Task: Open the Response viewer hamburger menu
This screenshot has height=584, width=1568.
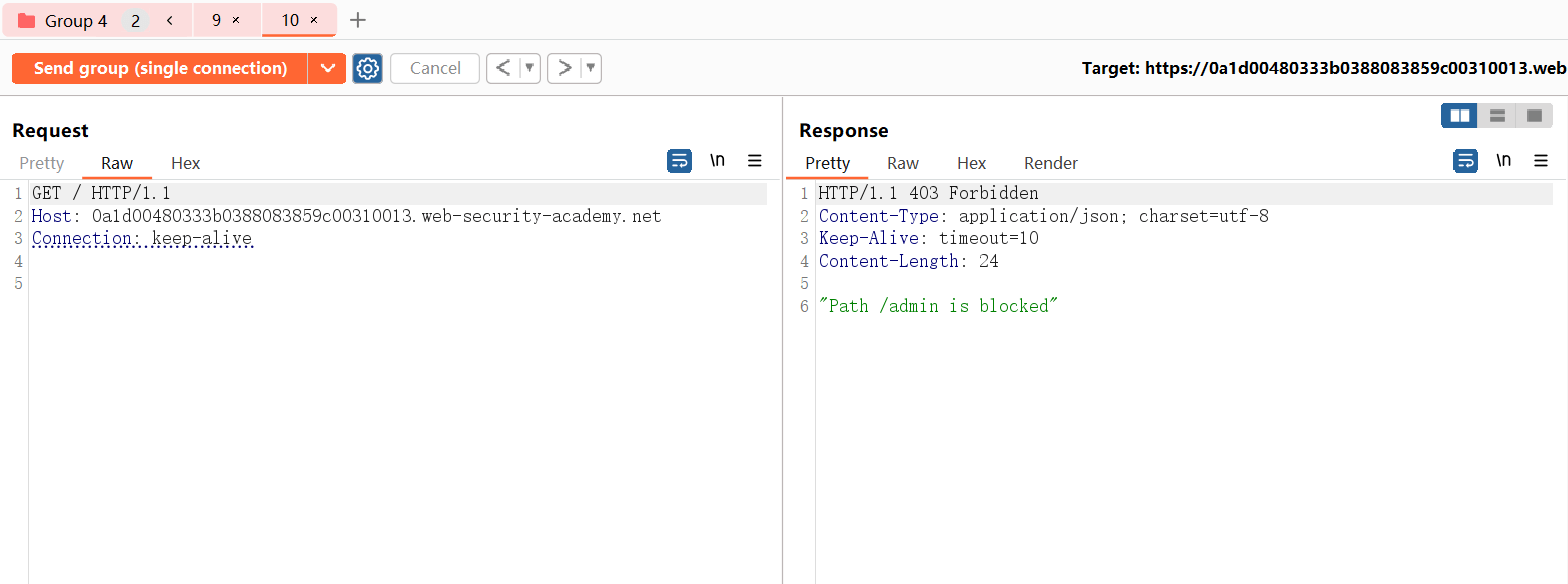Action: pyautogui.click(x=1541, y=161)
